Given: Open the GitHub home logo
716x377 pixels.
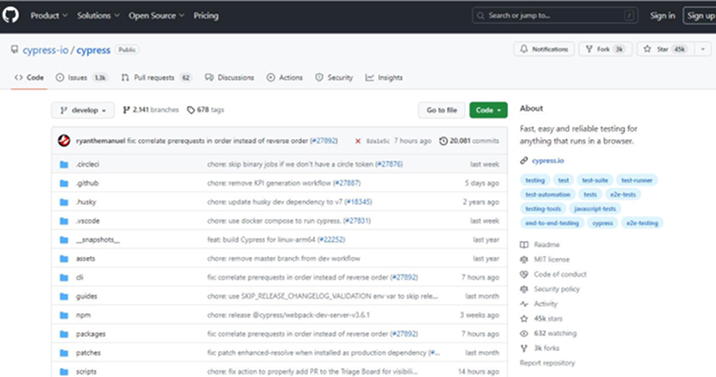Looking at the screenshot, I should point(11,15).
